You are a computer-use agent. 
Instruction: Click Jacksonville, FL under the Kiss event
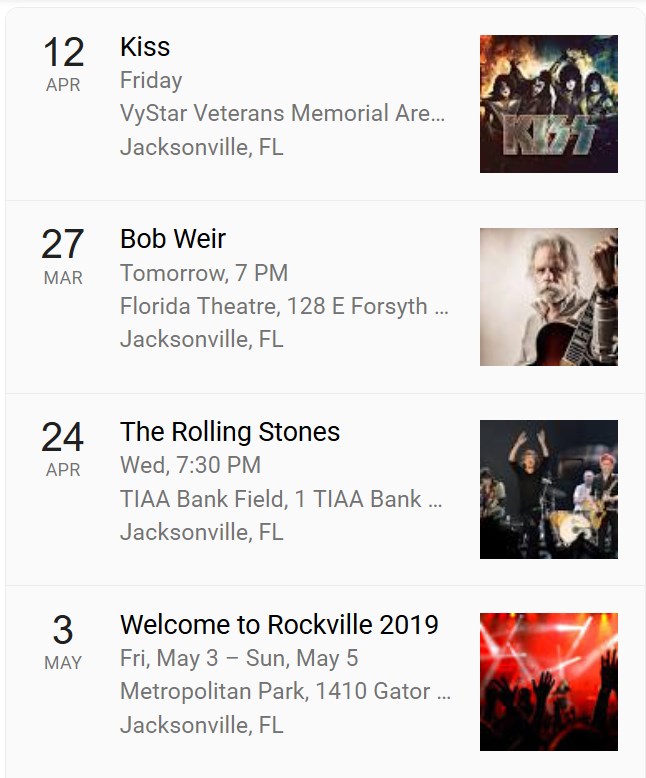(x=201, y=147)
